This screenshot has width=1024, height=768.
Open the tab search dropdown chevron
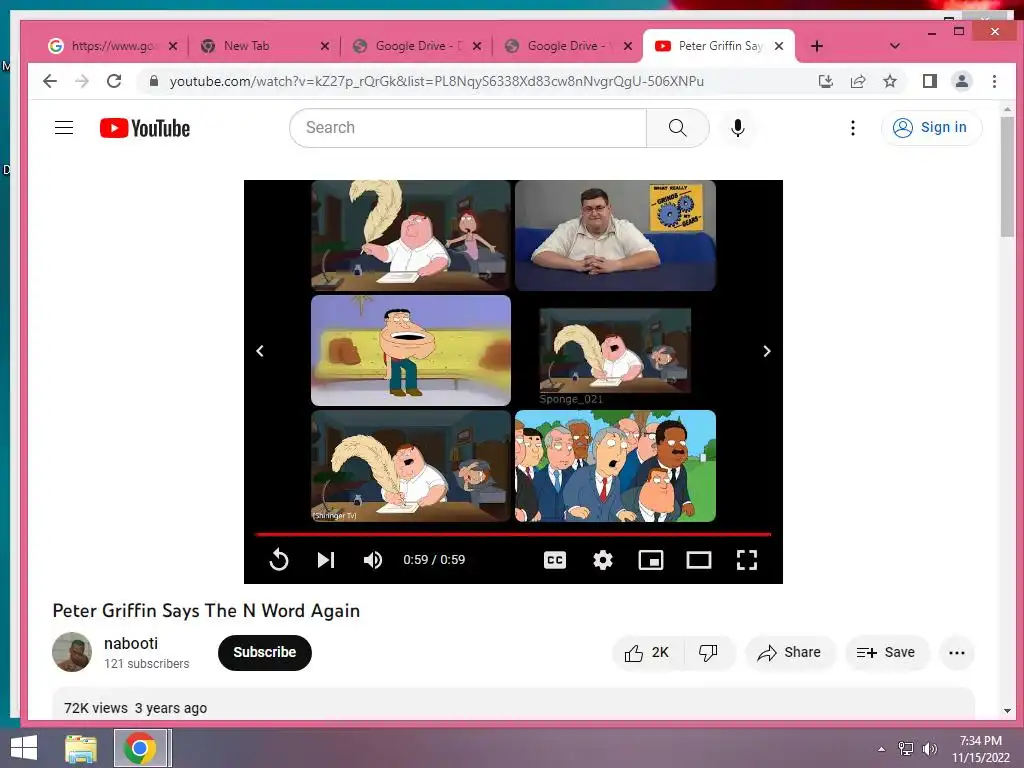point(895,46)
